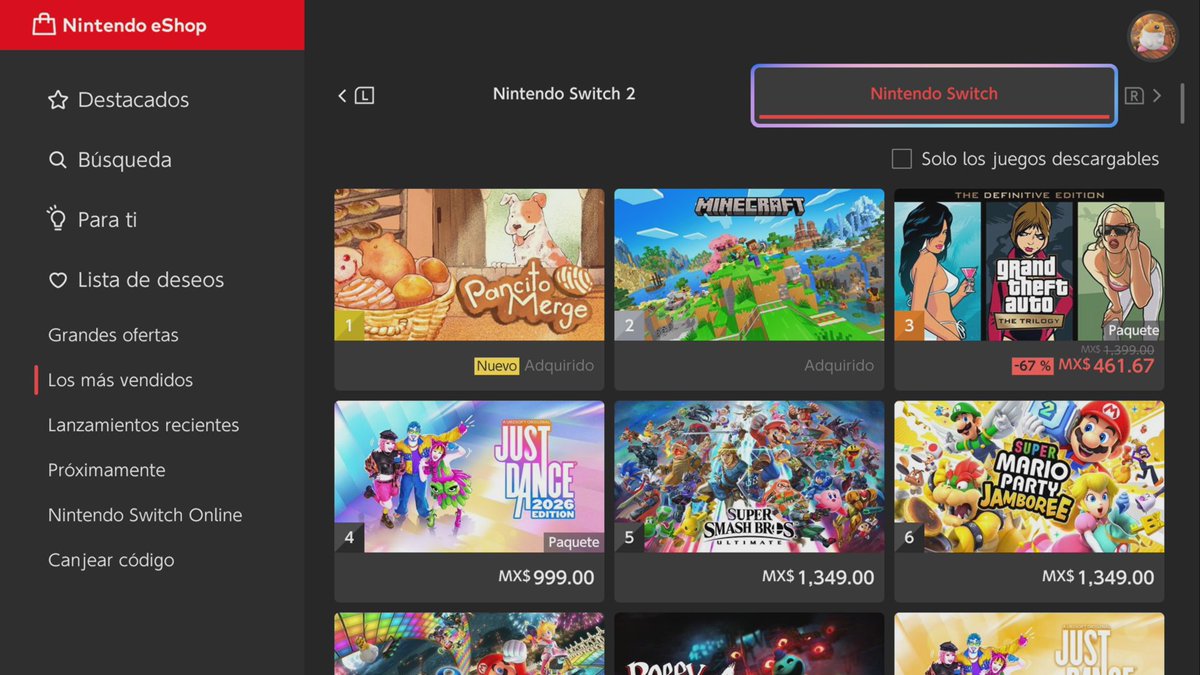Click the Nintendo eShop title text
The width and height of the screenshot is (1200, 675).
(134, 26)
